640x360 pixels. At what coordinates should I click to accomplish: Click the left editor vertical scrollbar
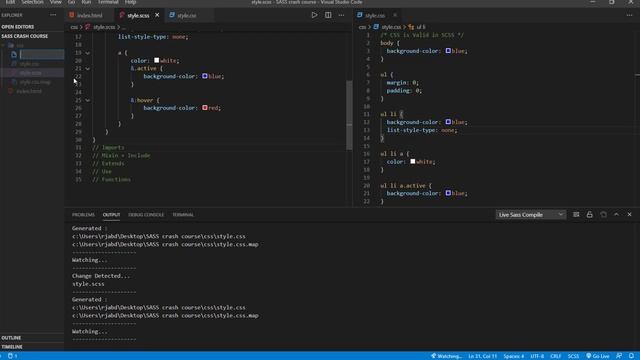pyautogui.click(x=349, y=115)
